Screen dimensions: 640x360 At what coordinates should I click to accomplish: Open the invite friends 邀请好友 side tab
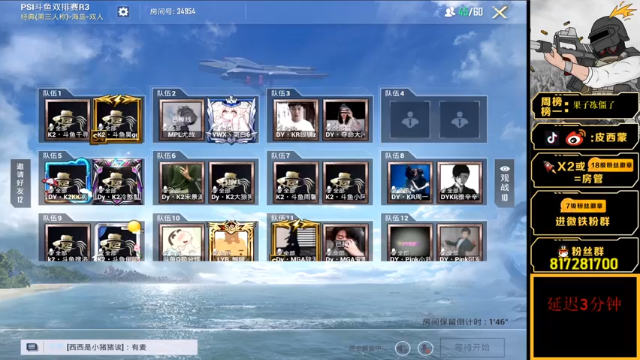(x=20, y=183)
